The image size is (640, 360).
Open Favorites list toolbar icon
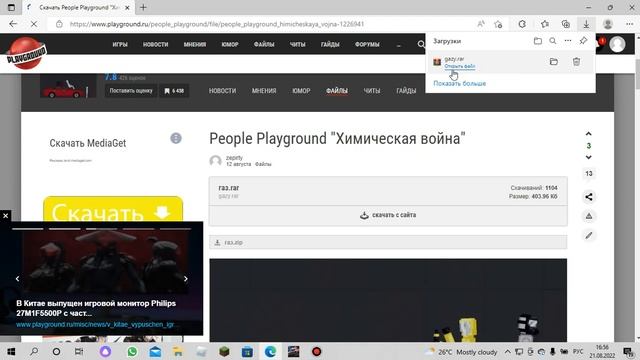(x=544, y=24)
